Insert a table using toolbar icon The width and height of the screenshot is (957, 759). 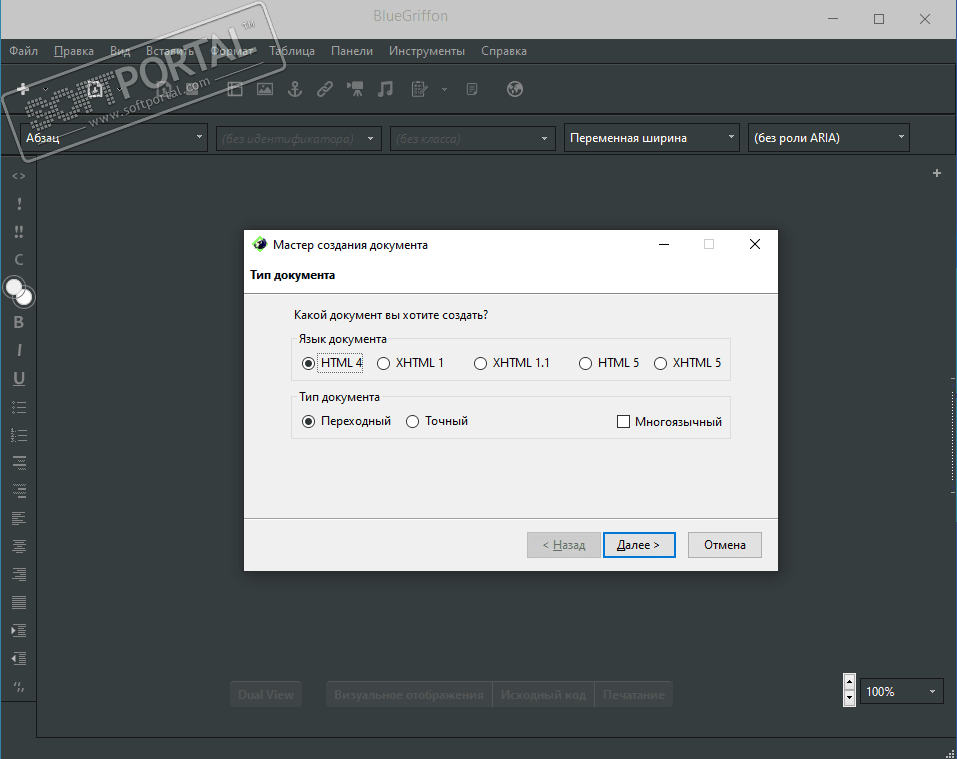point(235,89)
